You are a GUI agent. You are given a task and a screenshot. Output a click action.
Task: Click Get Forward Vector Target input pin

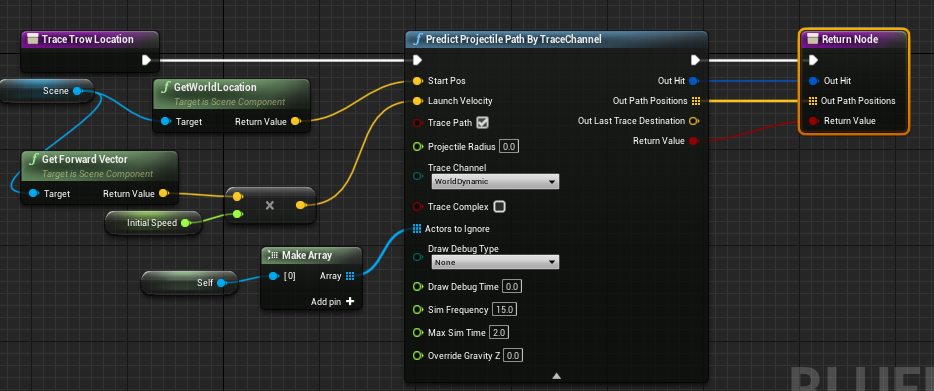tap(33, 194)
